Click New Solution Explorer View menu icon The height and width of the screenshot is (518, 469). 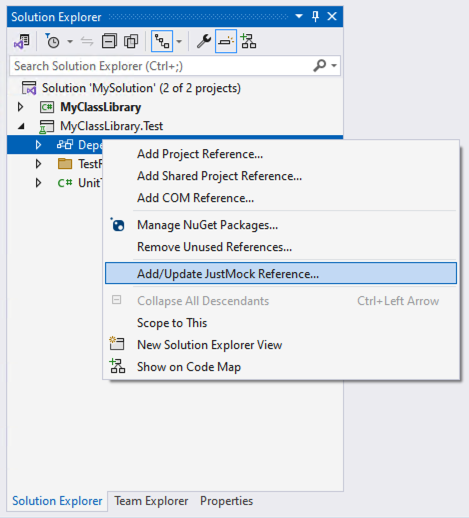(x=117, y=344)
